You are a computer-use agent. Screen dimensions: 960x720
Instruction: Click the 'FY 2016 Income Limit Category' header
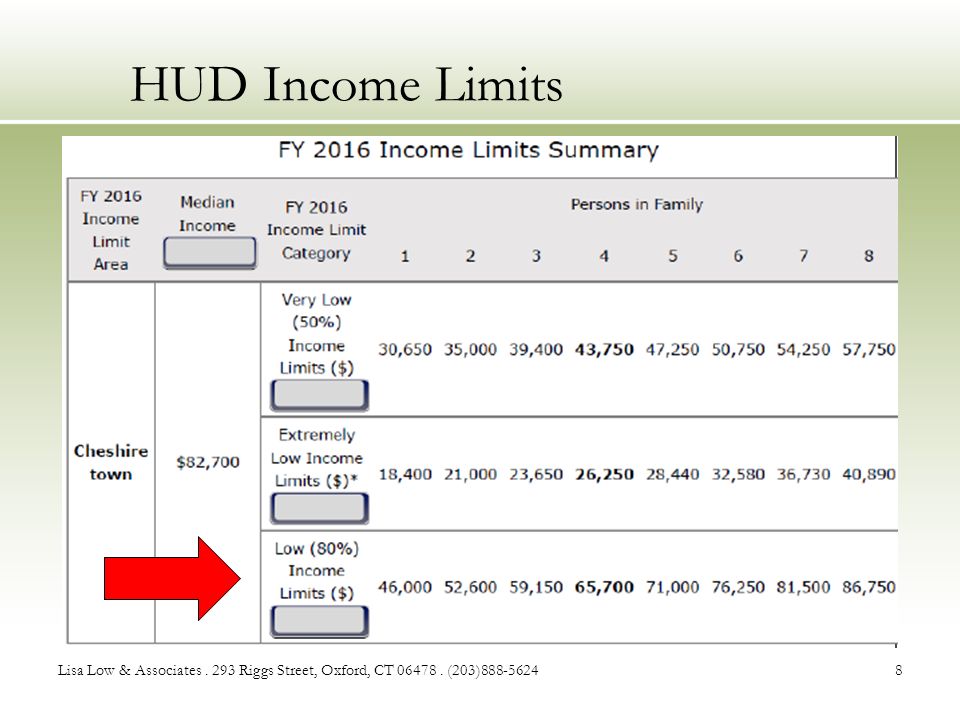pos(317,230)
